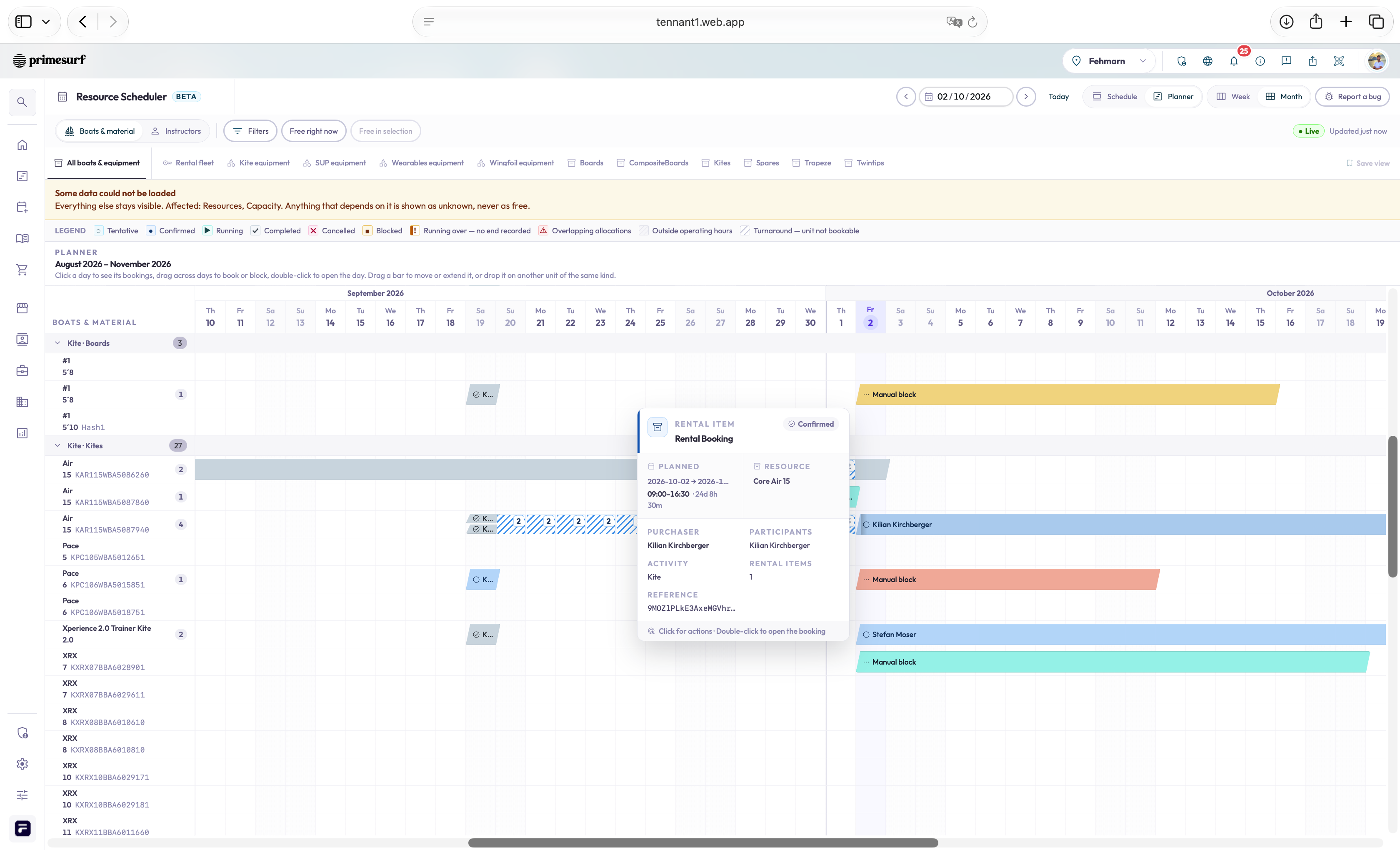The height and width of the screenshot is (850, 1400).
Task: Open the shopping cart sidebar icon
Action: tap(22, 269)
